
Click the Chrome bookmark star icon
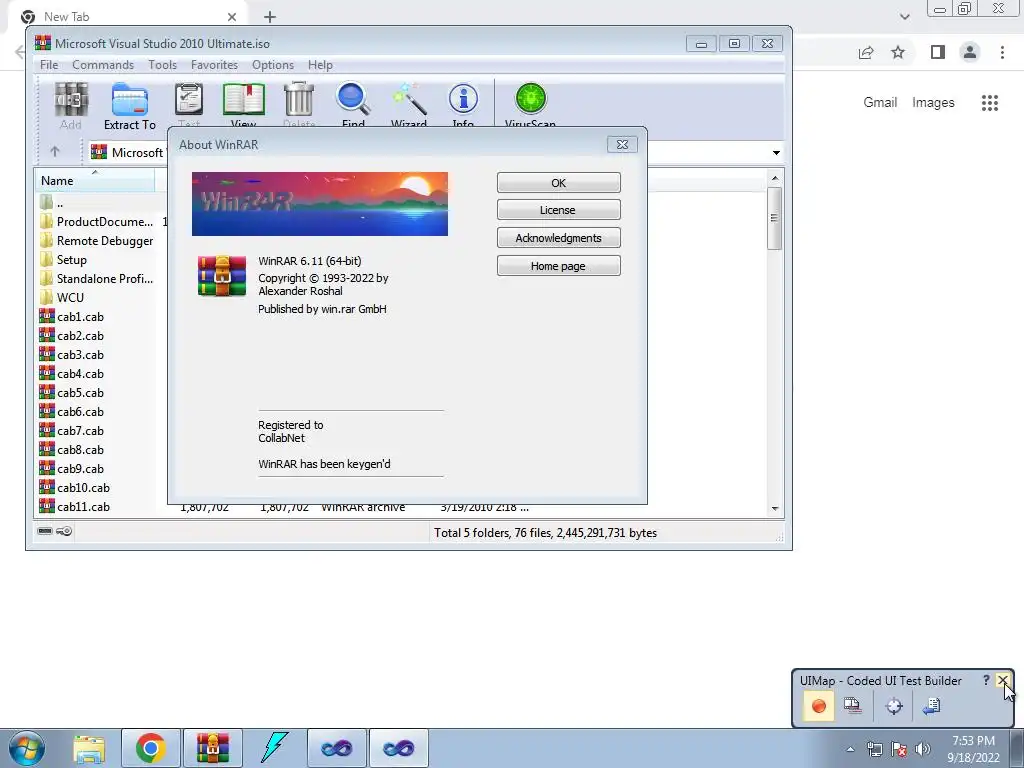(x=899, y=52)
